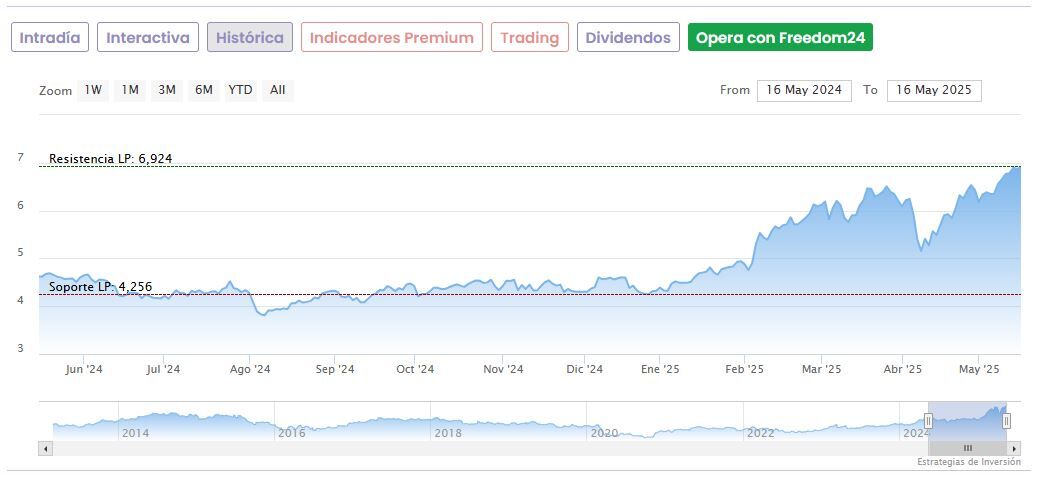Select the 1M zoom range
The image size is (1039, 477).
tap(130, 90)
